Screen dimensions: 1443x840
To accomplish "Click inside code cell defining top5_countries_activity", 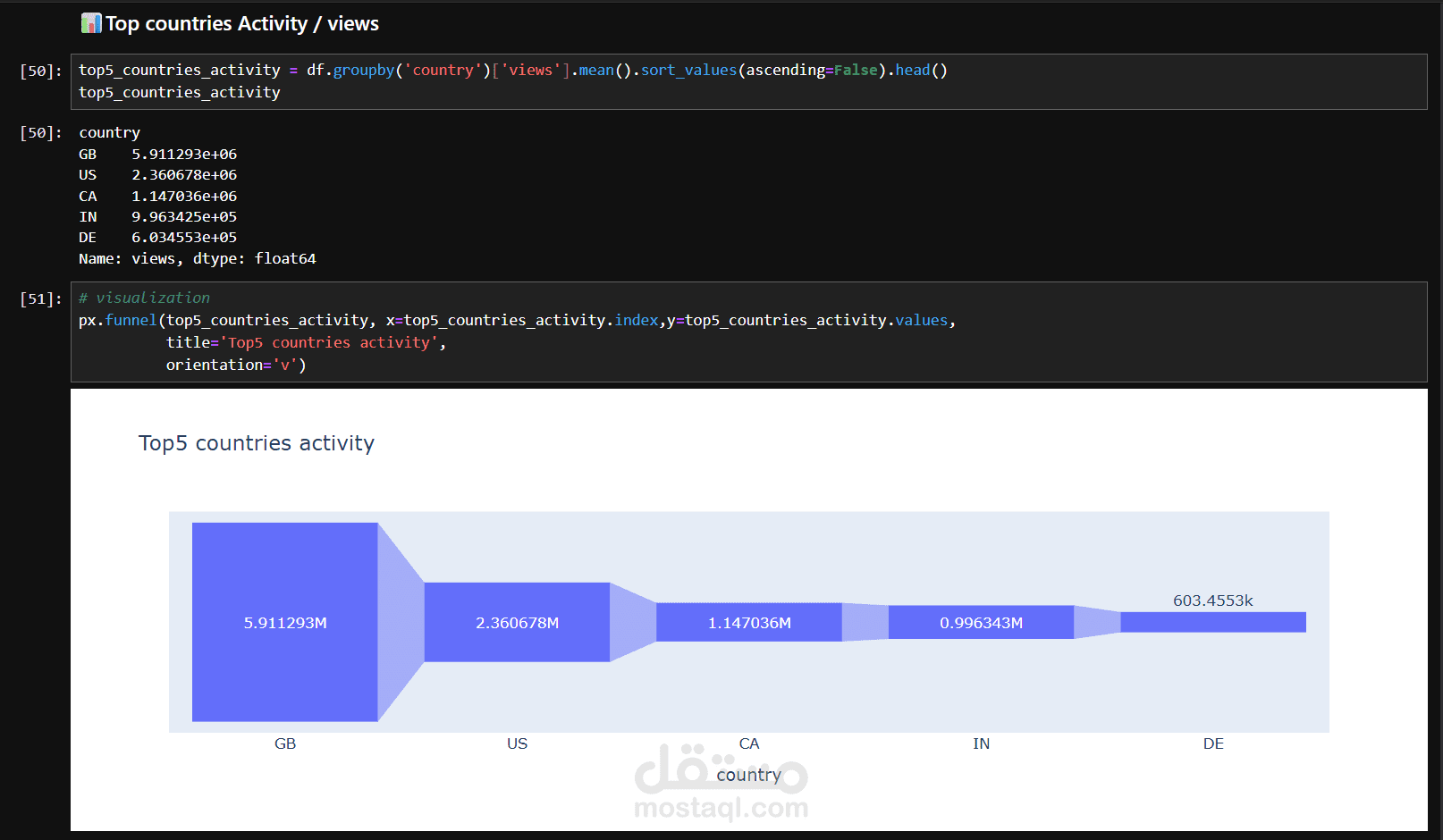I will pos(748,81).
